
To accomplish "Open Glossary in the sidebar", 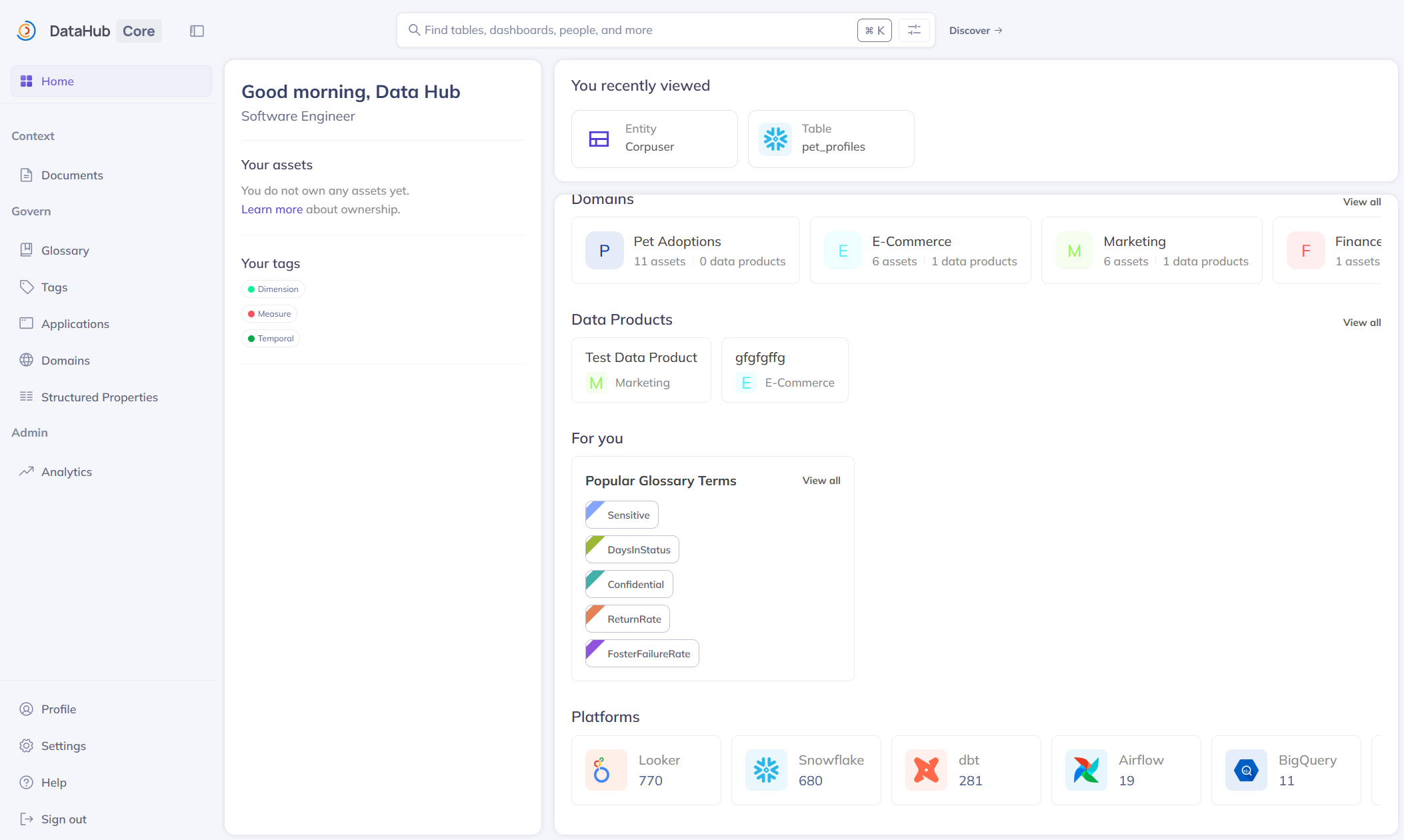I will pyautogui.click(x=65, y=251).
